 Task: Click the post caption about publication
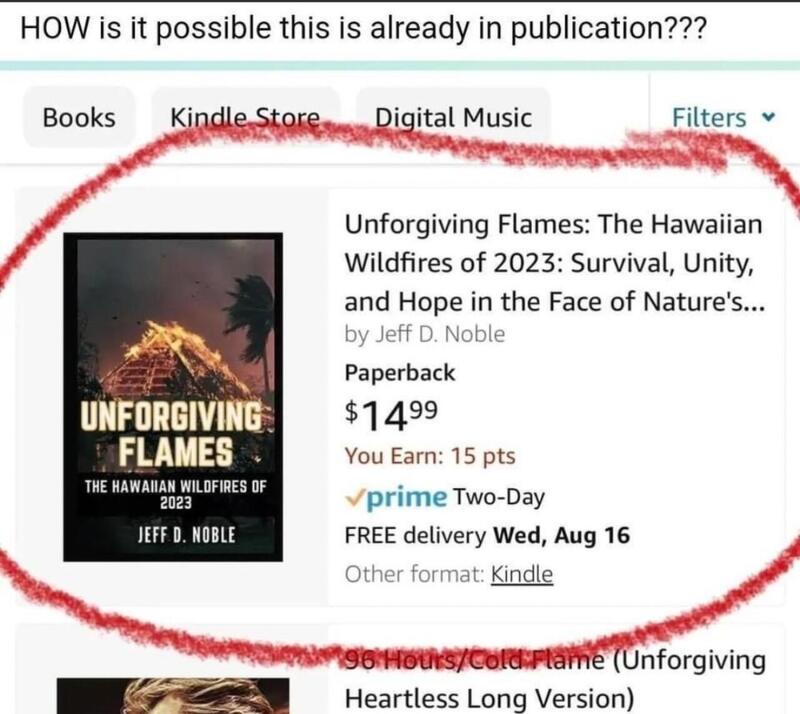(363, 28)
